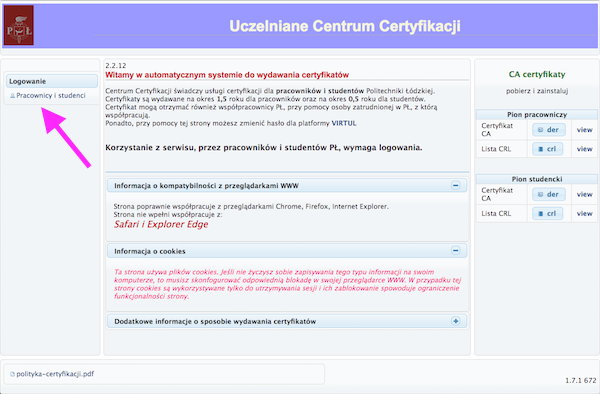
Task: Download Pion studencki Lista CRL crl
Action: (x=547, y=213)
